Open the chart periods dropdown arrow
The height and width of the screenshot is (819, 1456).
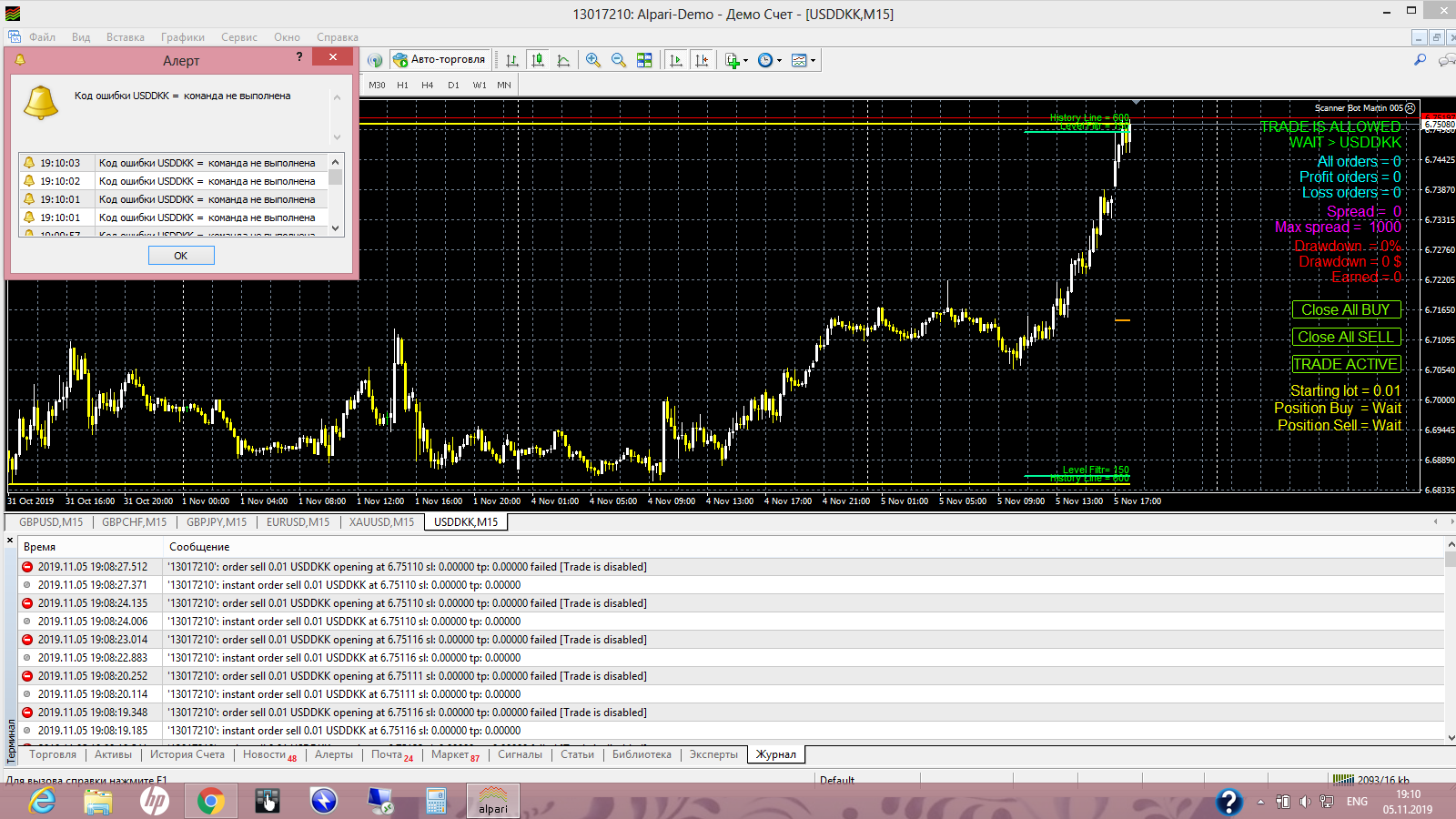[x=779, y=61]
